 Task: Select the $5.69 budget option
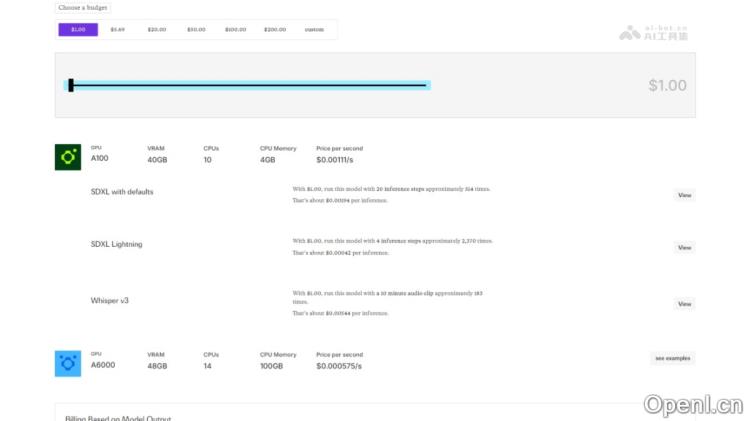[x=117, y=30]
